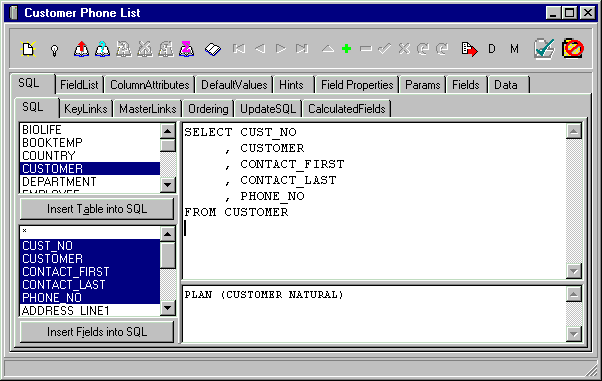Click Insert Fields into SQL button
This screenshot has height=381, width=602.
(97, 332)
